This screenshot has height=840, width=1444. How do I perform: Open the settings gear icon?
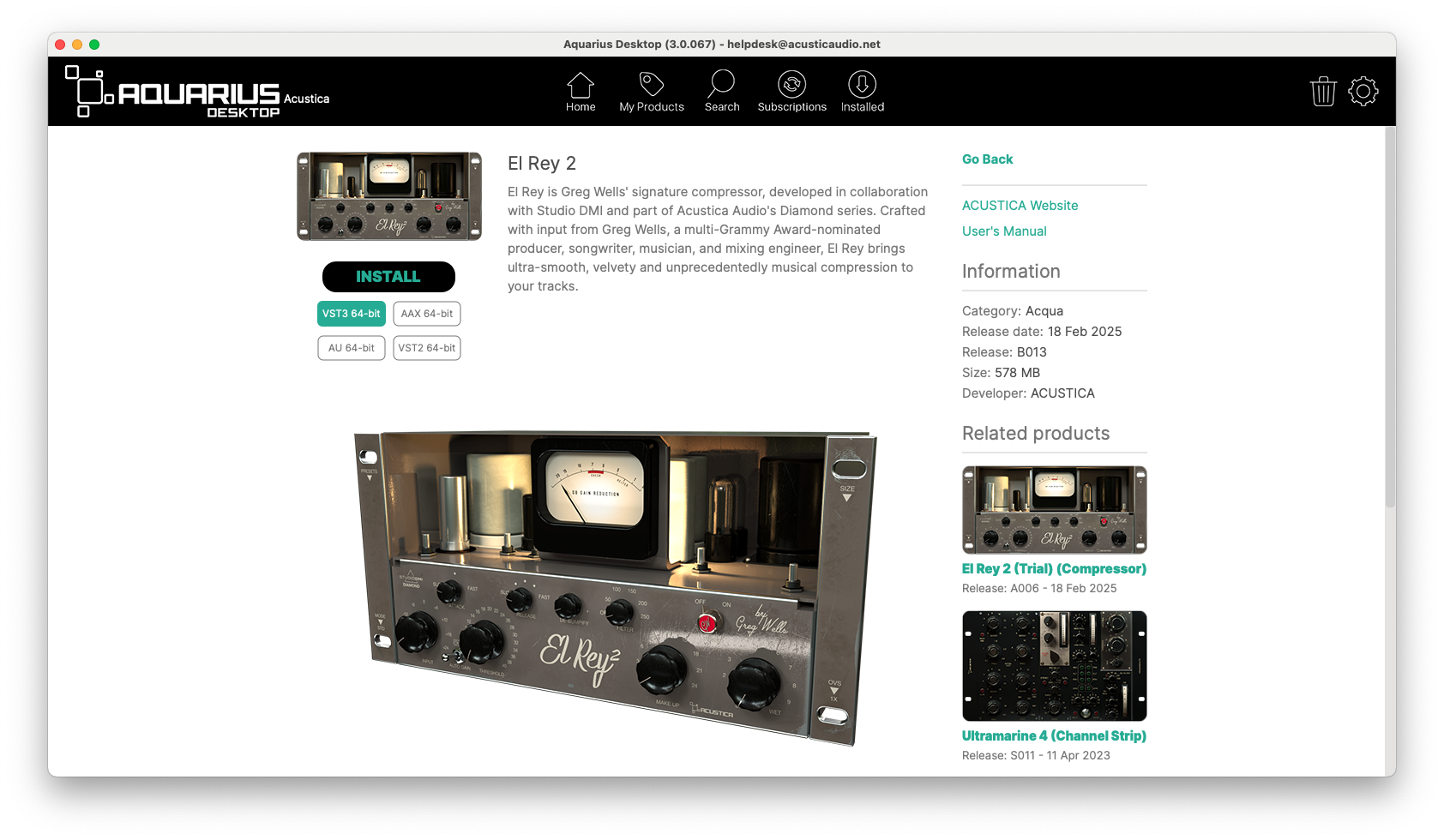point(1363,91)
